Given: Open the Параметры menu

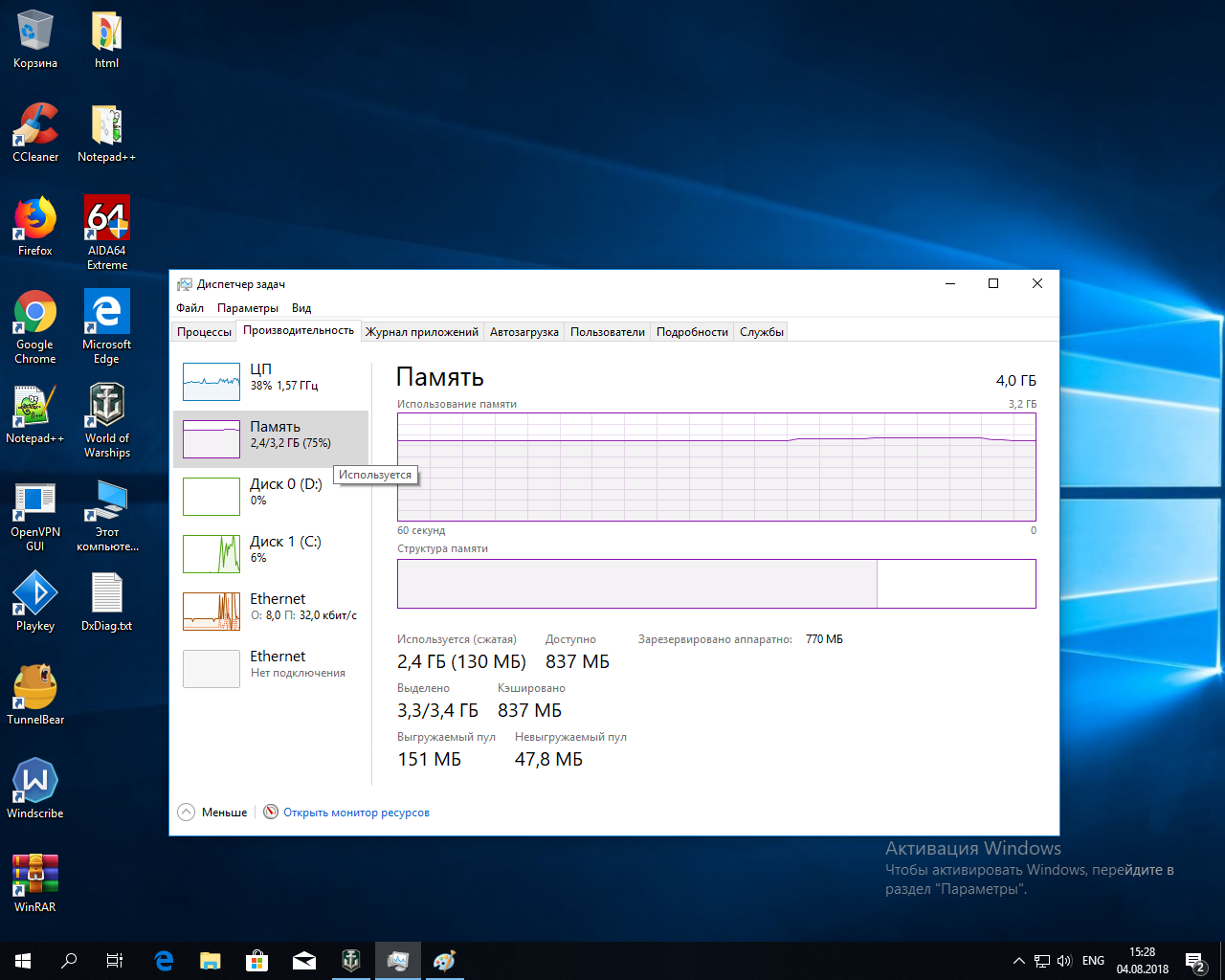Looking at the screenshot, I should [x=248, y=308].
